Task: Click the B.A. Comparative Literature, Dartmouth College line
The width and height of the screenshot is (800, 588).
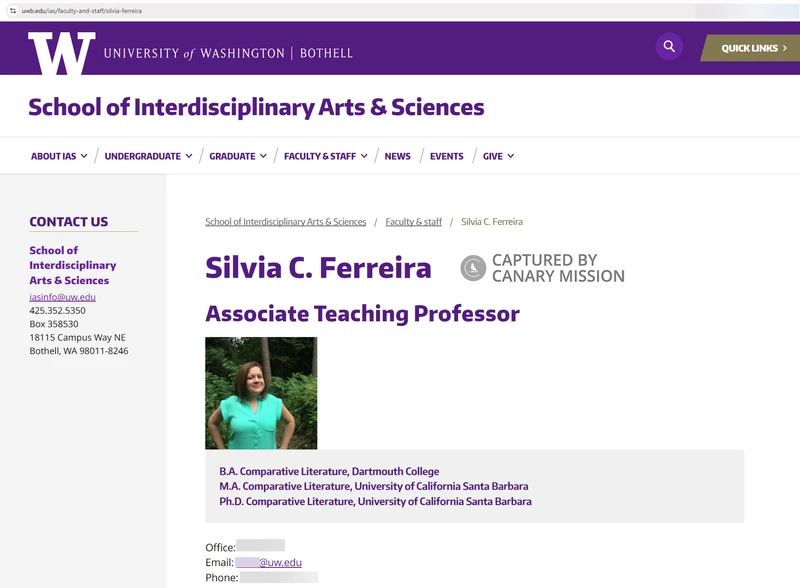Action: pos(329,471)
